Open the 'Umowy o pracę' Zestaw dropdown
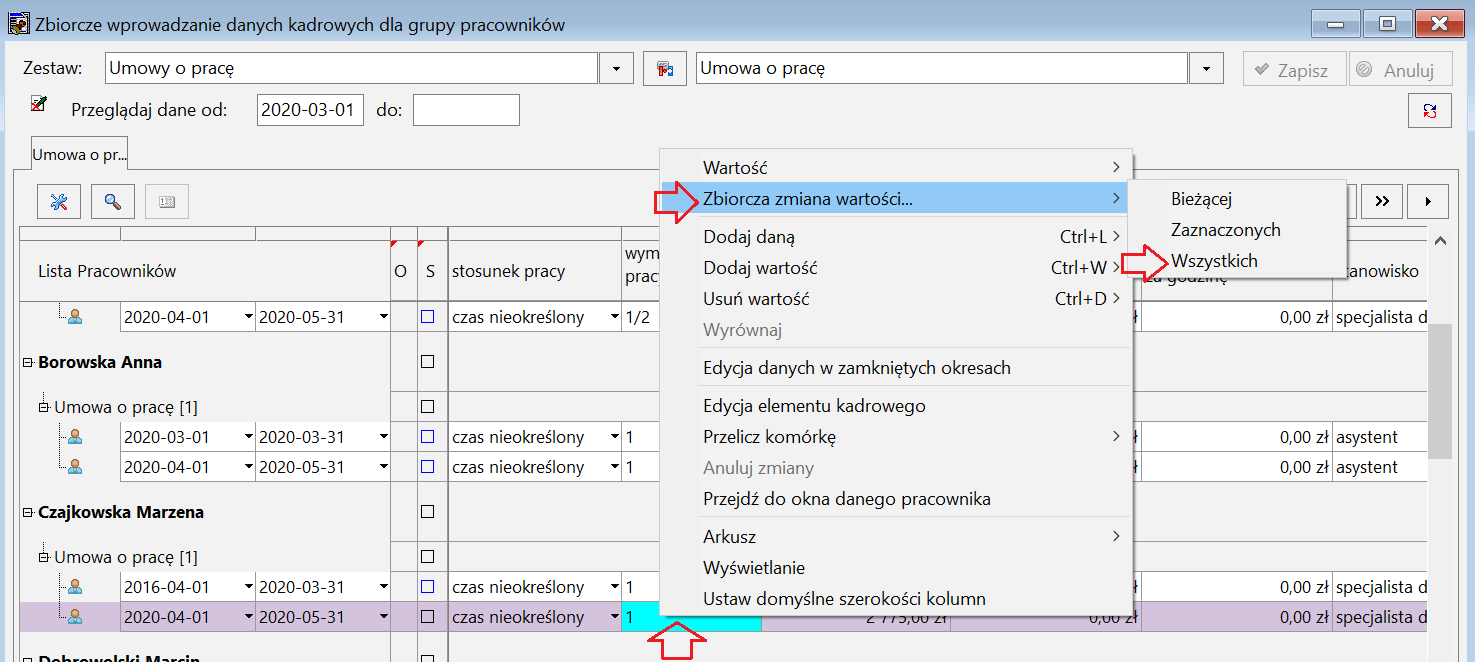 click(616, 69)
